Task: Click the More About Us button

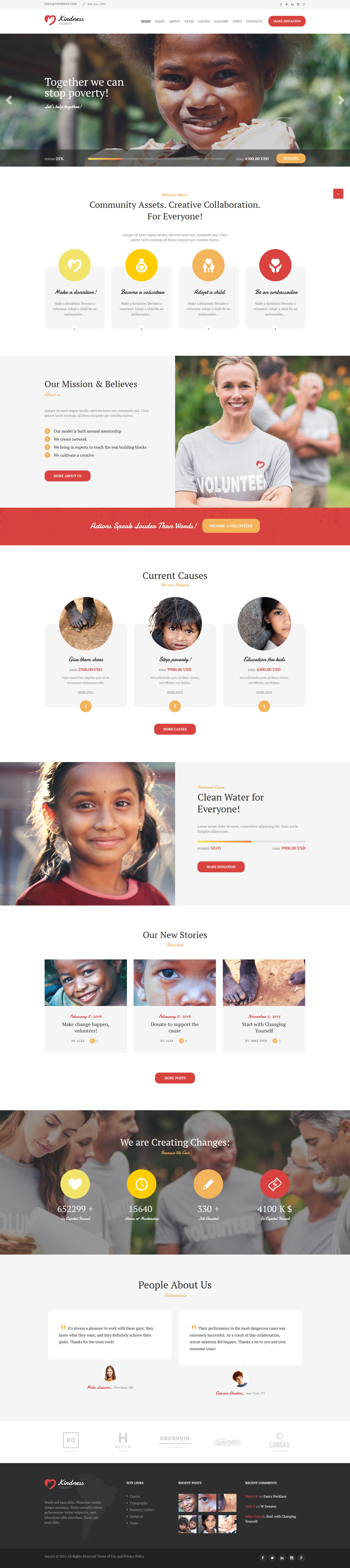Action: (68, 476)
